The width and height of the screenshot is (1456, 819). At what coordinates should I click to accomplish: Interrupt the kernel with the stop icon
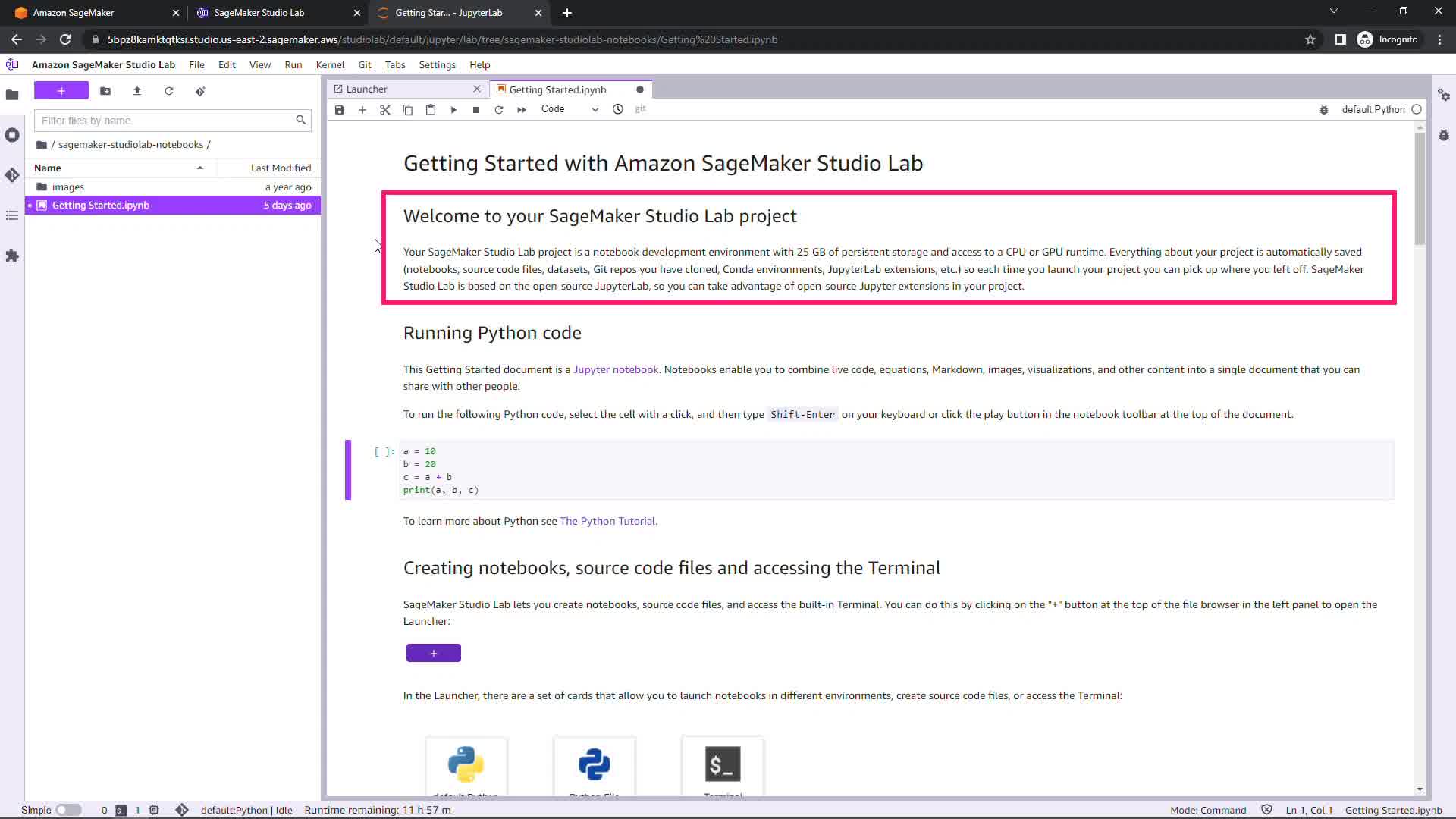pyautogui.click(x=476, y=110)
